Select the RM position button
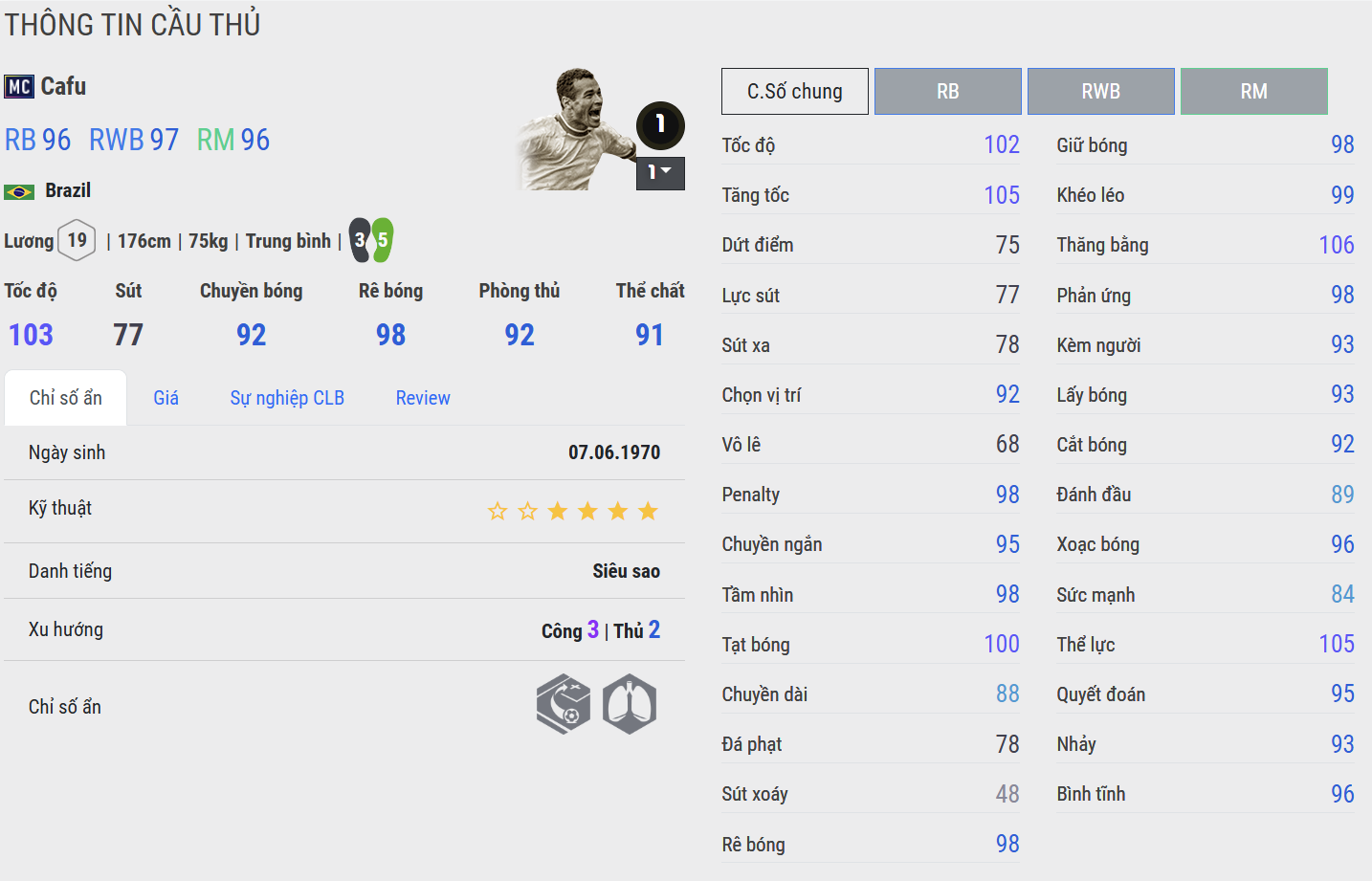1372x881 pixels. [1253, 92]
